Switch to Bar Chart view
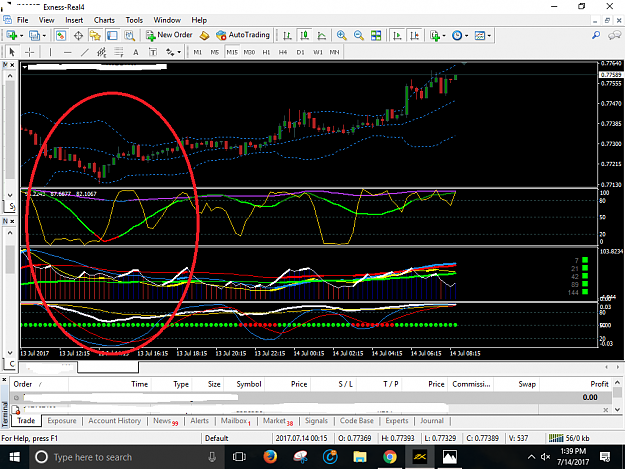 (287, 35)
